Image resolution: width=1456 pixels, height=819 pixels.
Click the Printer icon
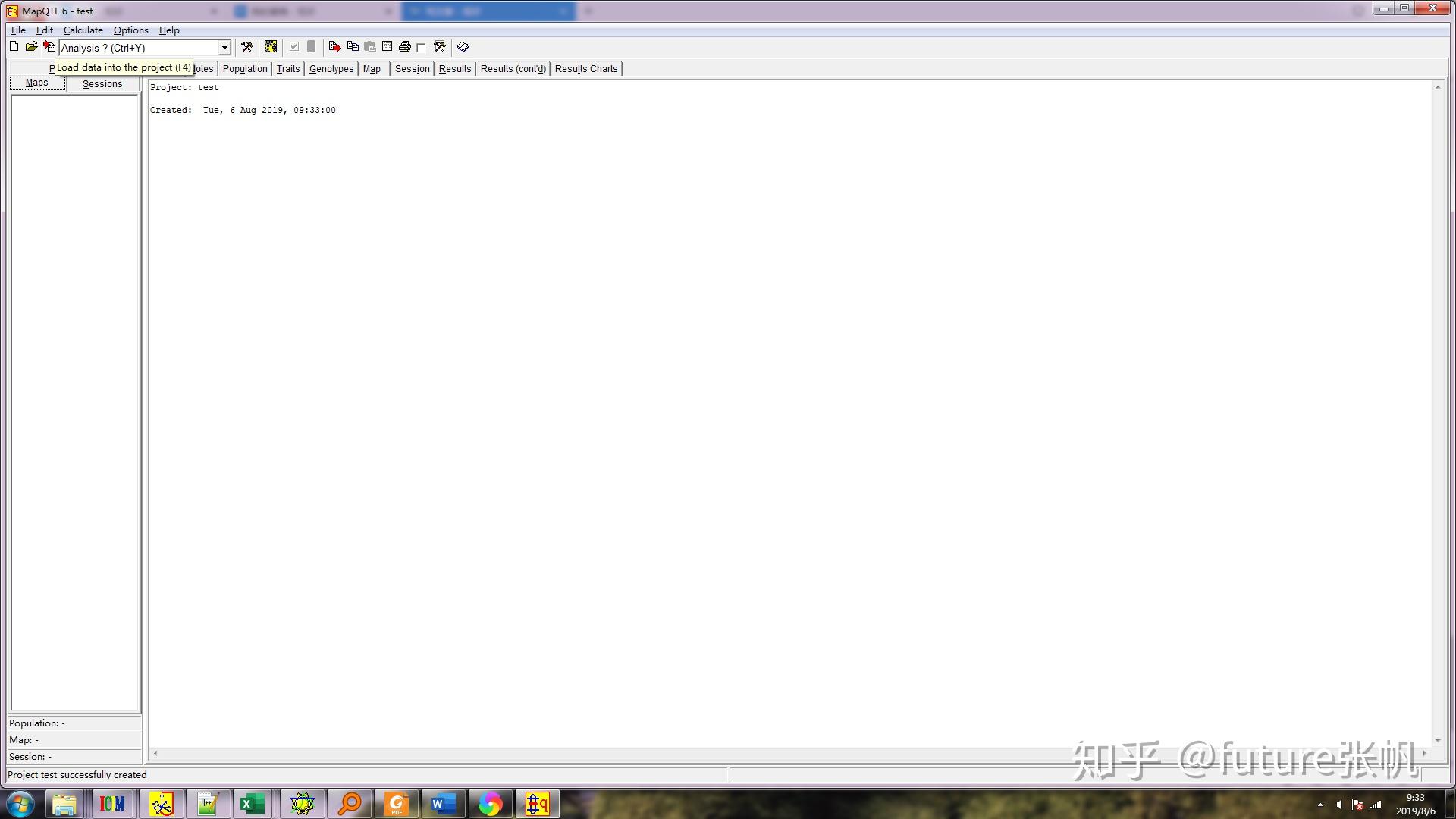(404, 47)
